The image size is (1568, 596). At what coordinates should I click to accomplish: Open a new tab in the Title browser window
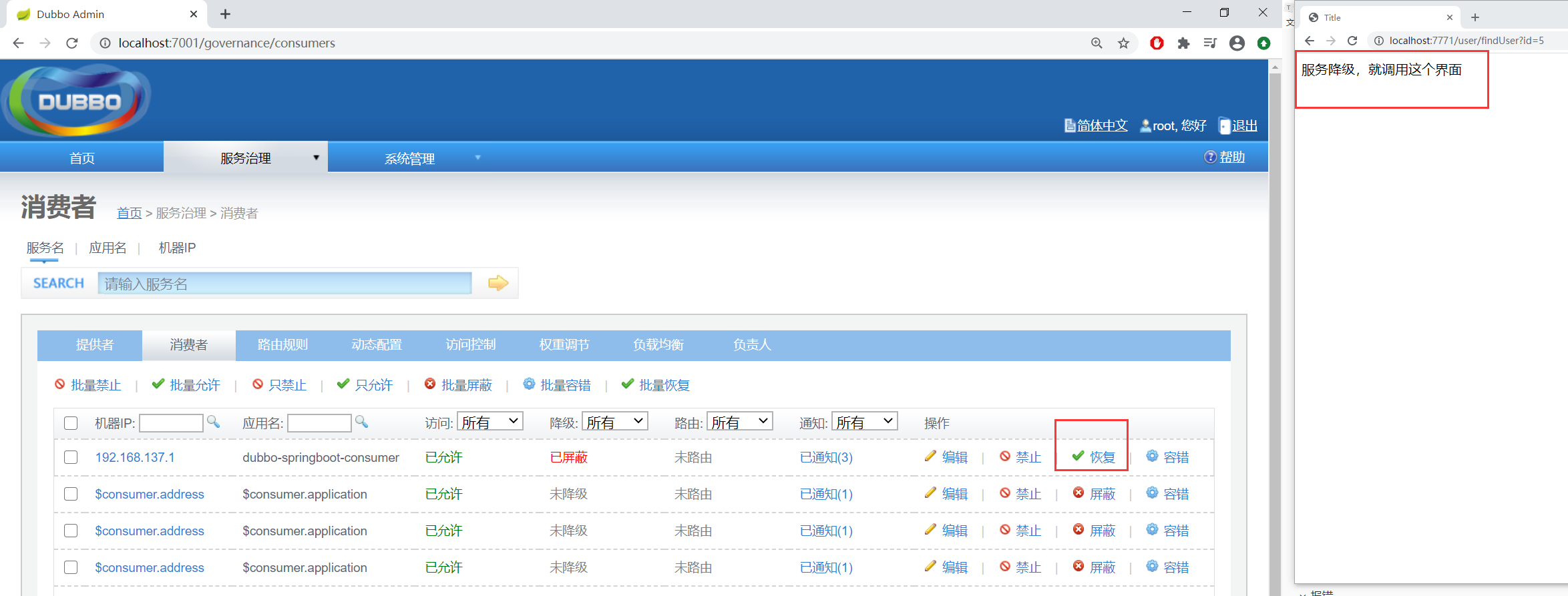(x=1475, y=17)
